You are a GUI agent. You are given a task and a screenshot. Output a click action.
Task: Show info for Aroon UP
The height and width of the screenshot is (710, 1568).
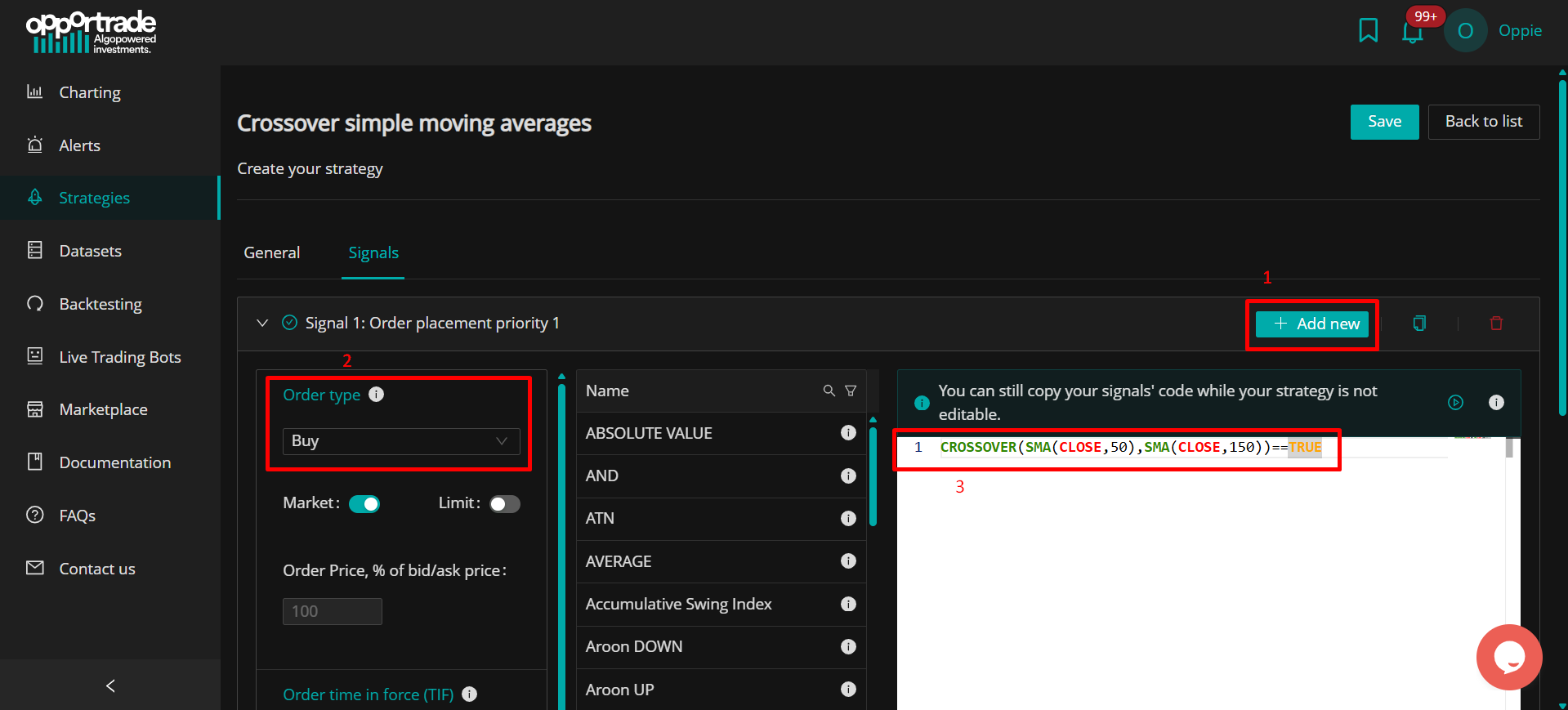(848, 689)
